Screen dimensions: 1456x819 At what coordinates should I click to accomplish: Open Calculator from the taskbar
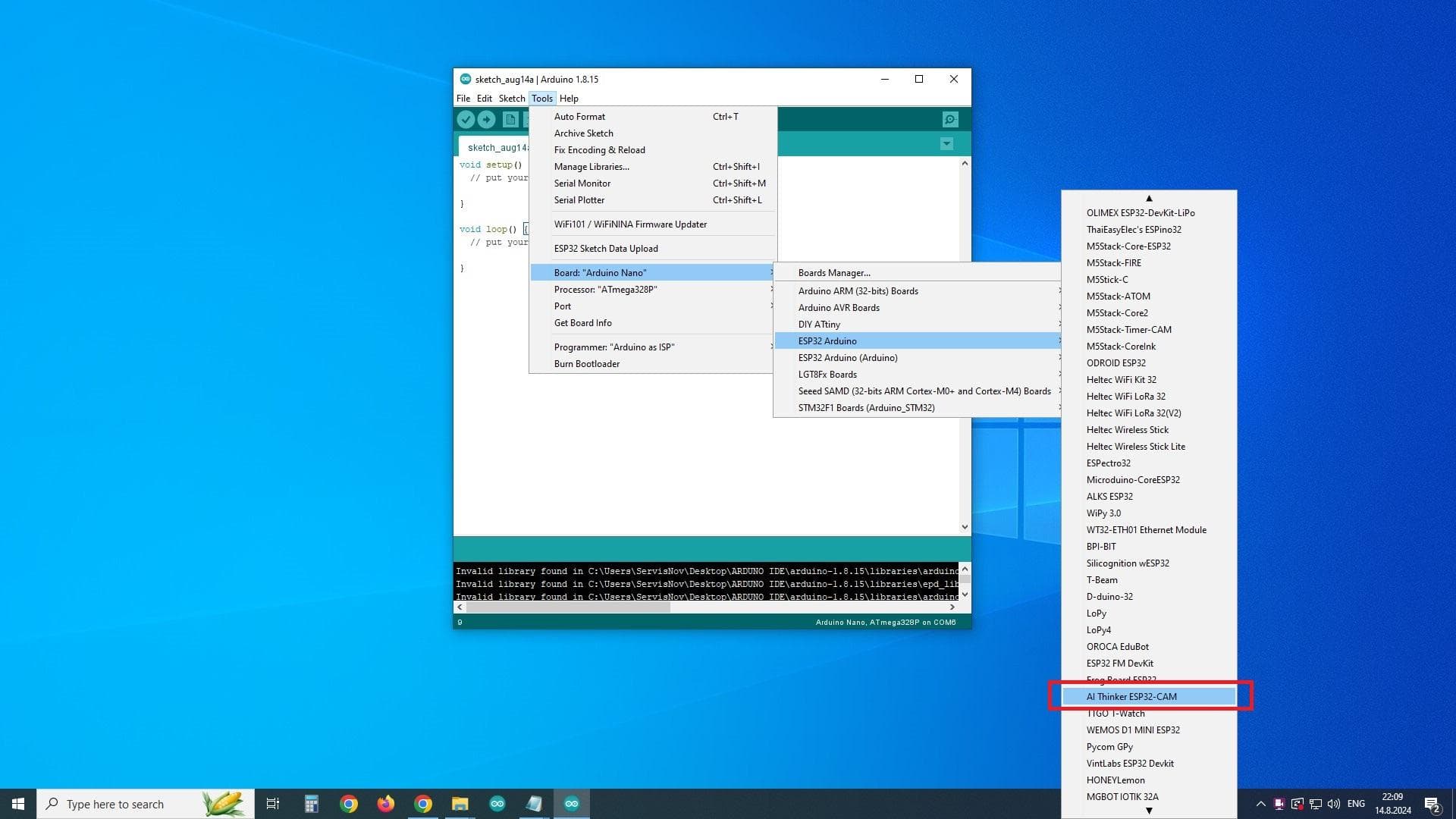point(311,804)
